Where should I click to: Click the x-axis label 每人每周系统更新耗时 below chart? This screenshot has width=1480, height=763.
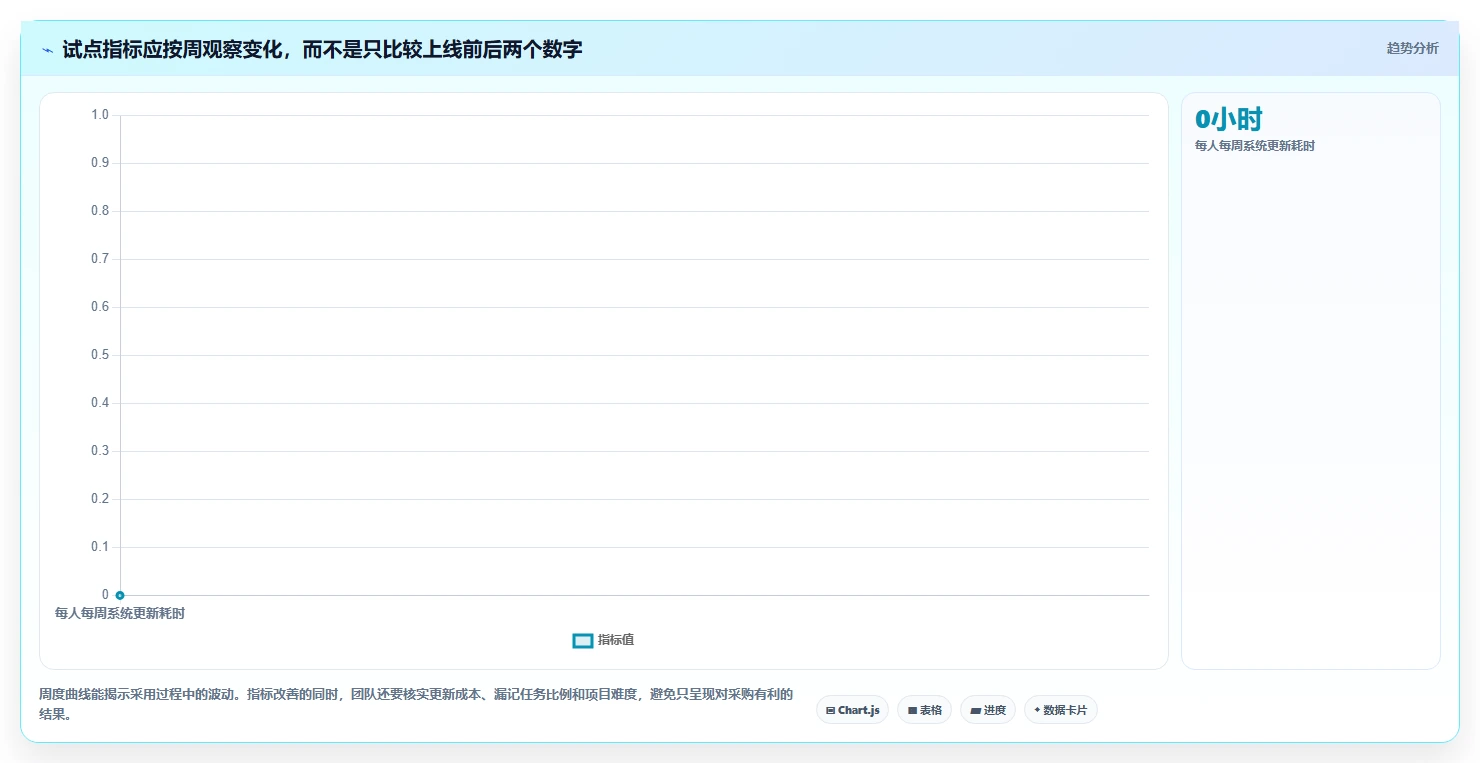pos(120,614)
